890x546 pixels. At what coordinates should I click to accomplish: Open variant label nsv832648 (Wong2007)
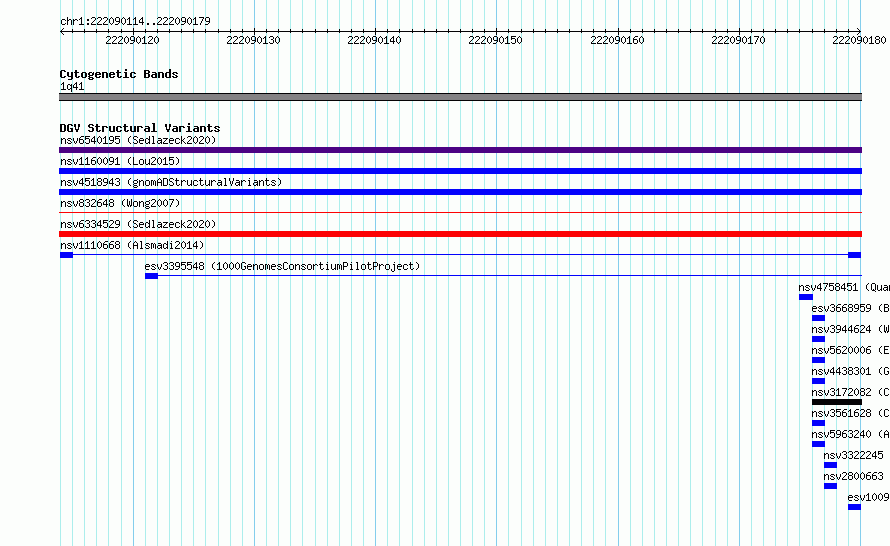(x=120, y=203)
